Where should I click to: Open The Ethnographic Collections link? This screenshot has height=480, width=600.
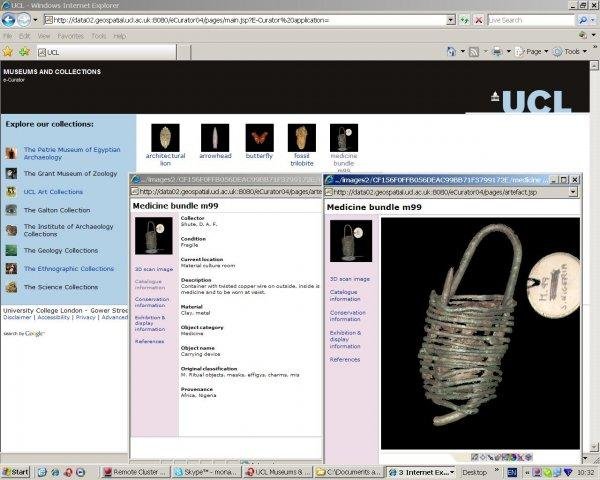click(69, 269)
